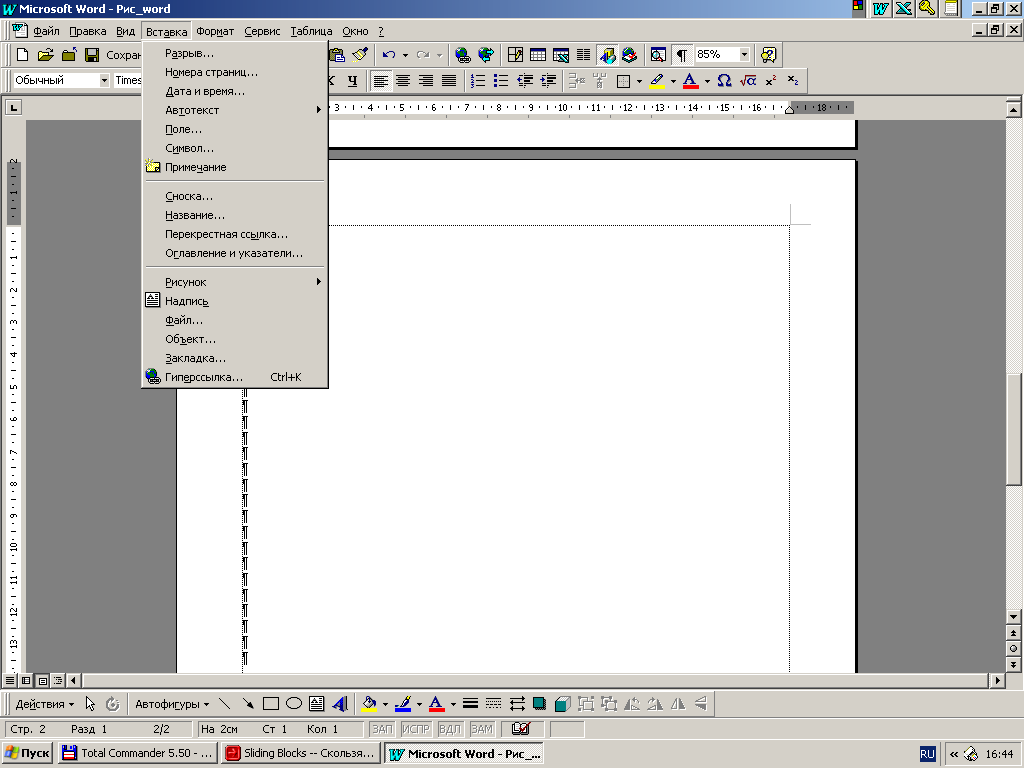Expand the Автофигуры menu
This screenshot has height=768, width=1024.
tap(172, 704)
